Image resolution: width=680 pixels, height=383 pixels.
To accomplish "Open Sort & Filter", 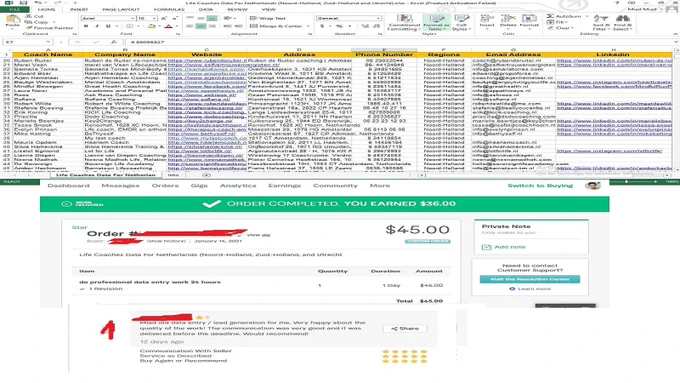I will (x=601, y=23).
